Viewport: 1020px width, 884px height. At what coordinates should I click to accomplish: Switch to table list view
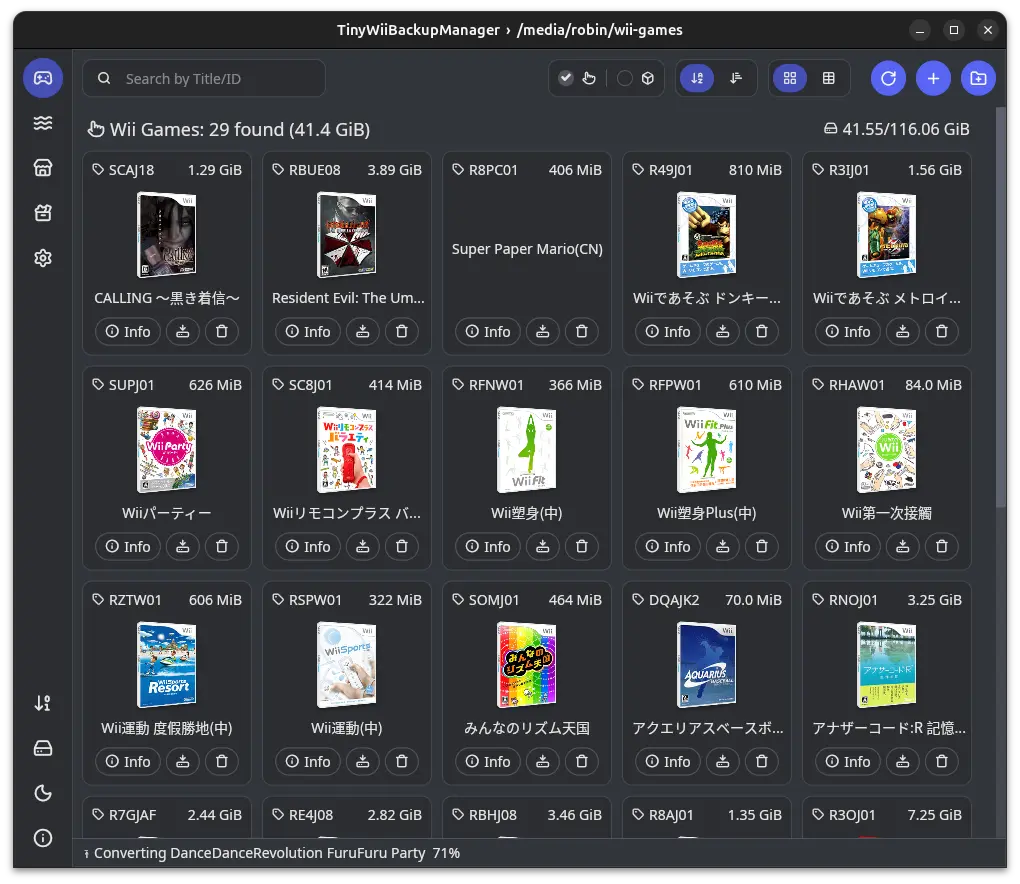829,78
